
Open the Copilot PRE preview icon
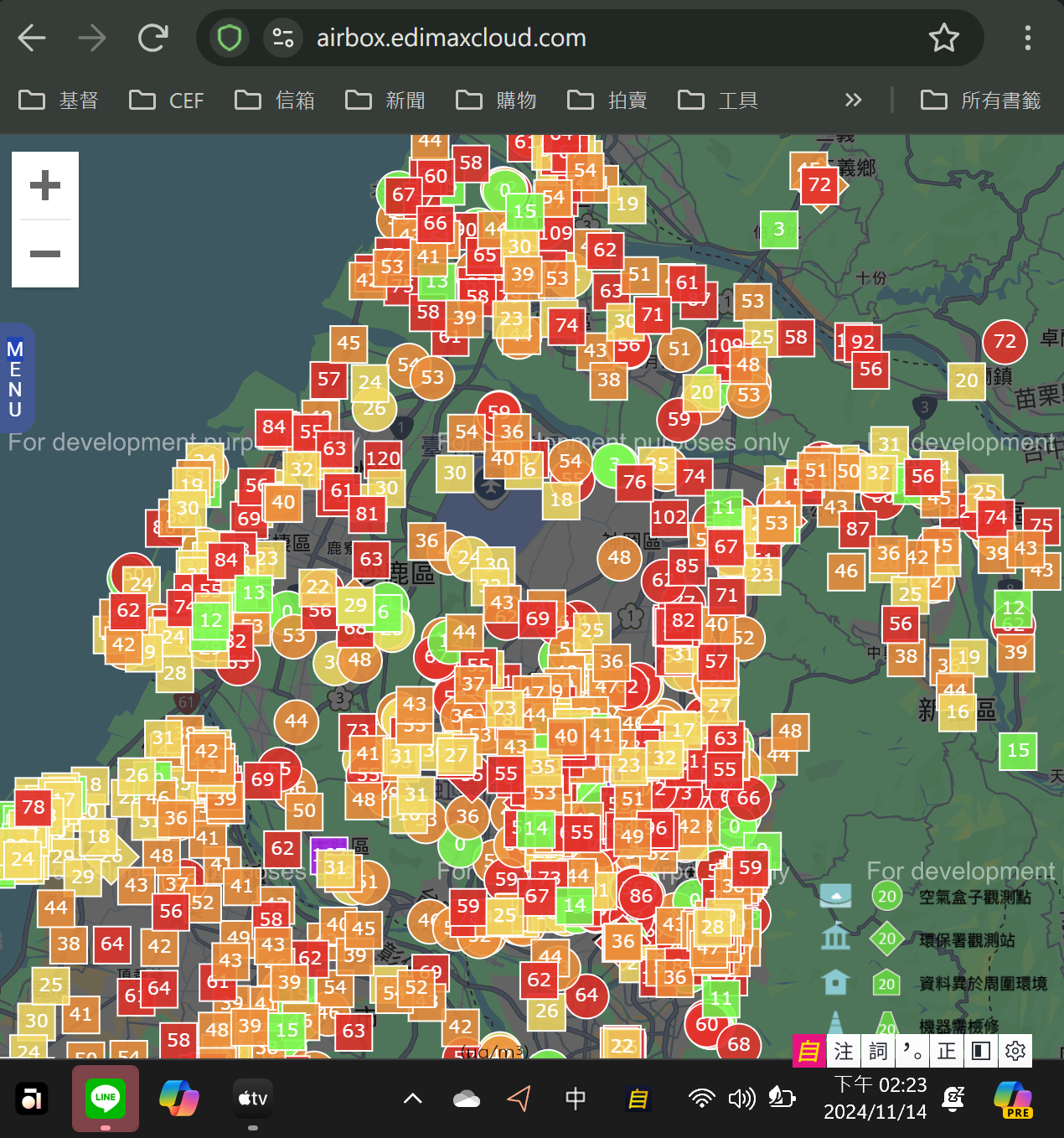tap(1014, 1099)
